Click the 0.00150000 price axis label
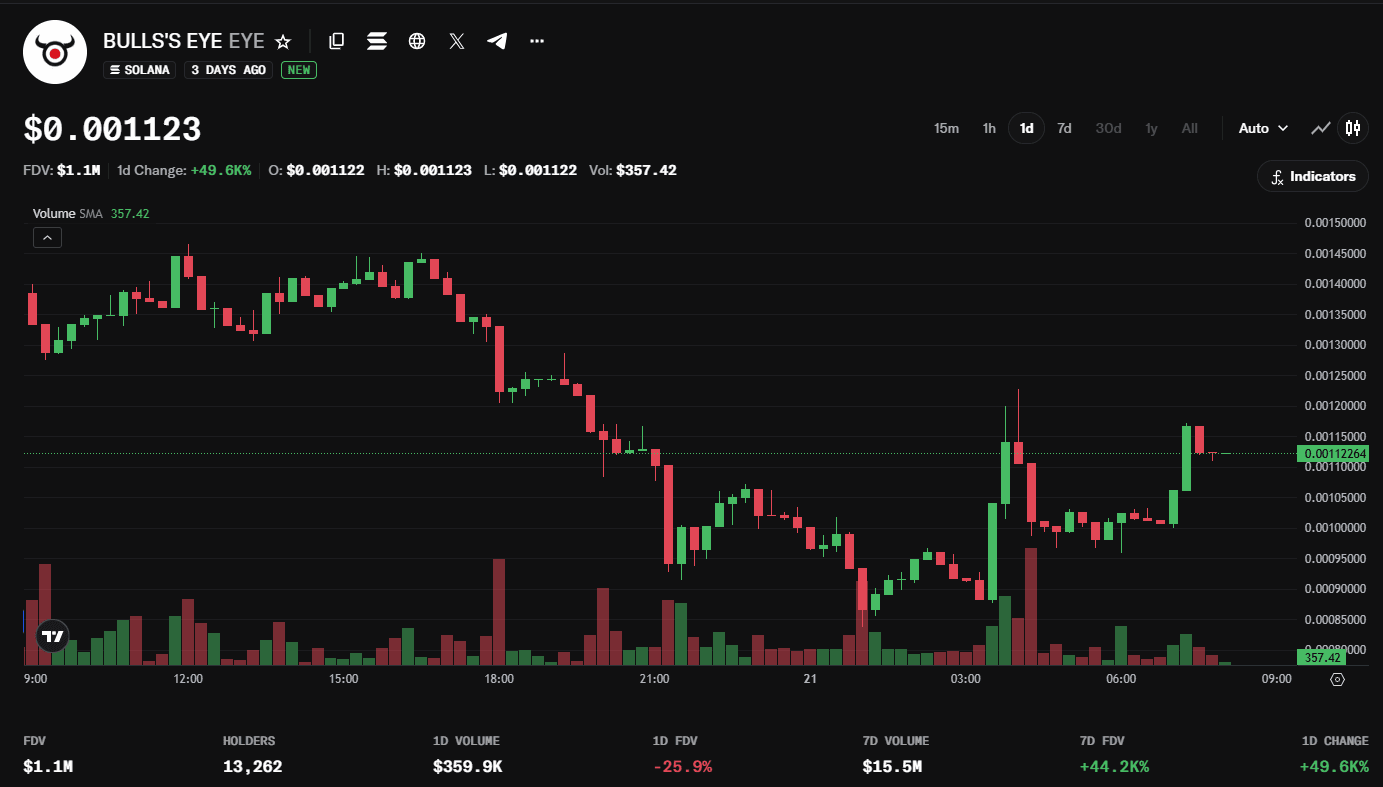 pos(1335,222)
